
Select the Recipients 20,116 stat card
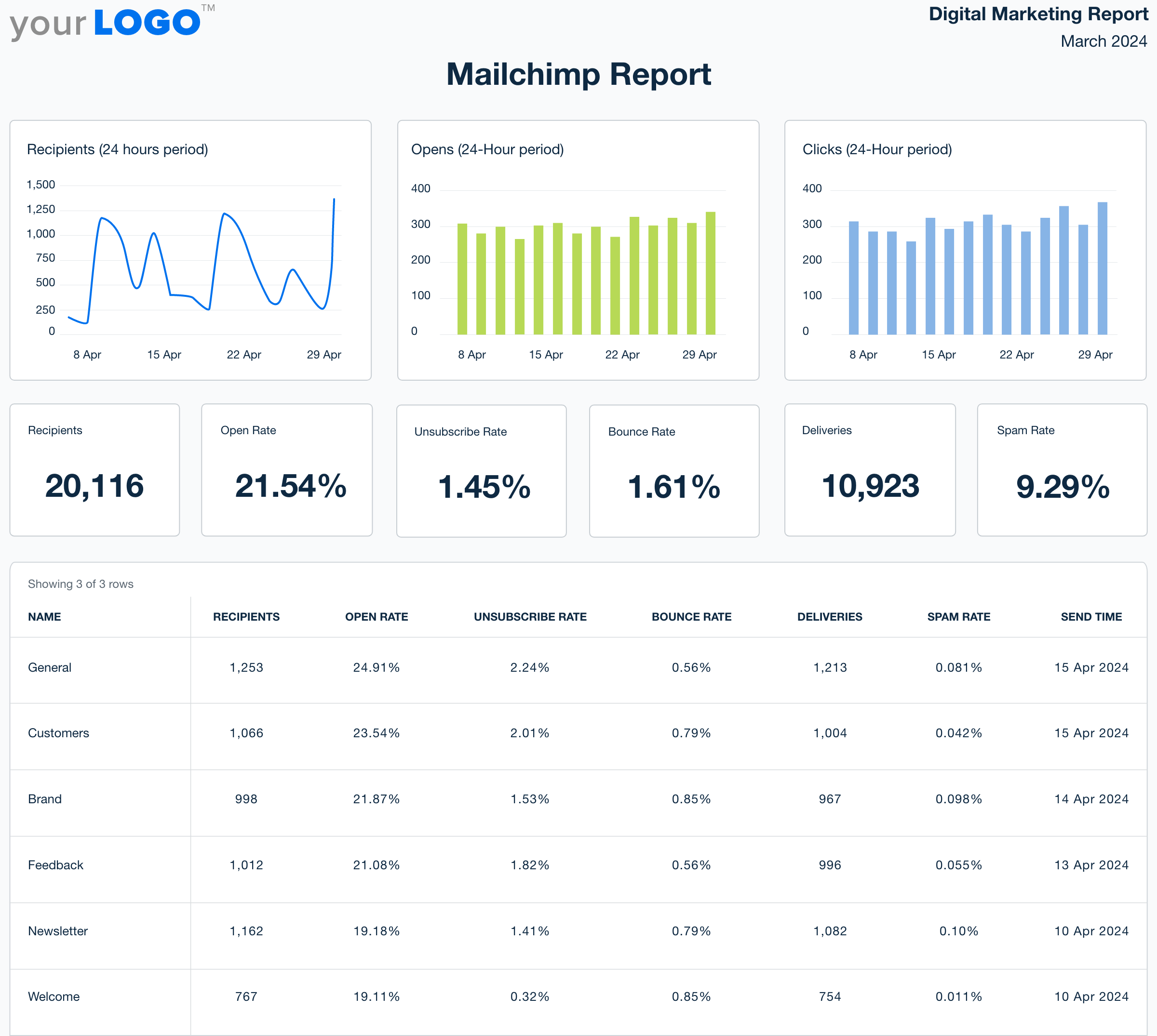94,470
